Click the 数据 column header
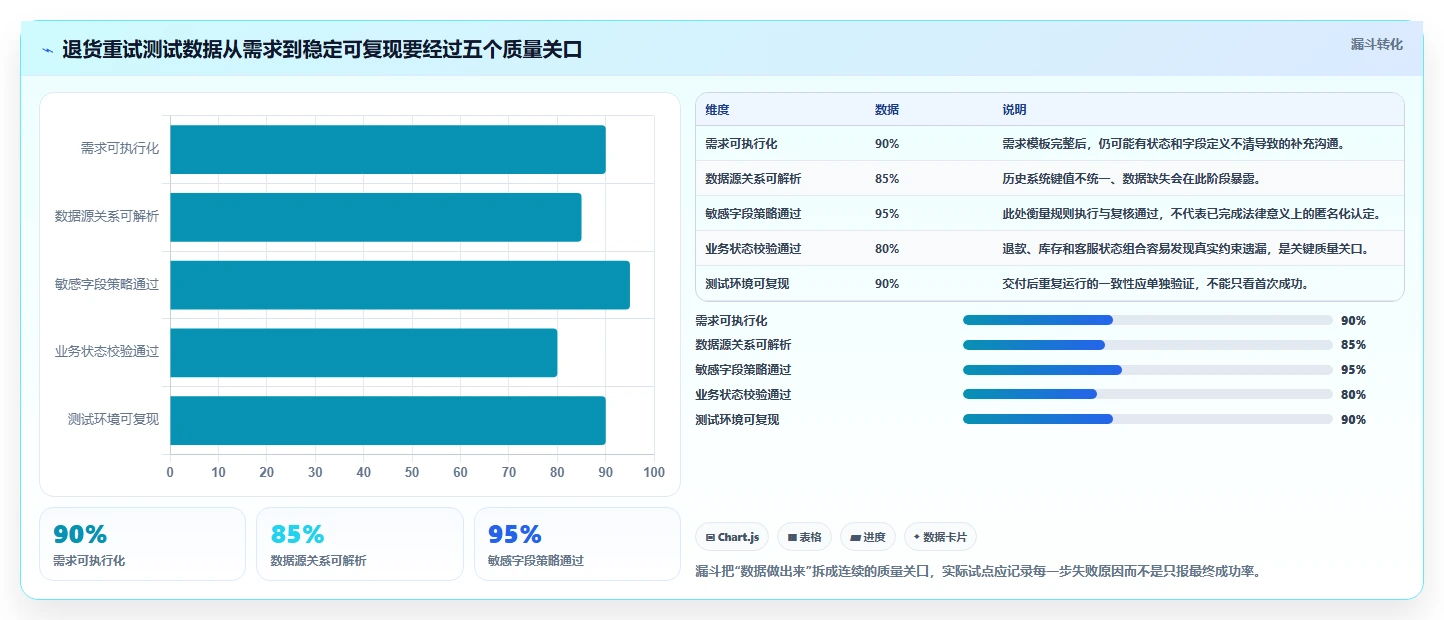The width and height of the screenshot is (1444, 620). pos(887,110)
